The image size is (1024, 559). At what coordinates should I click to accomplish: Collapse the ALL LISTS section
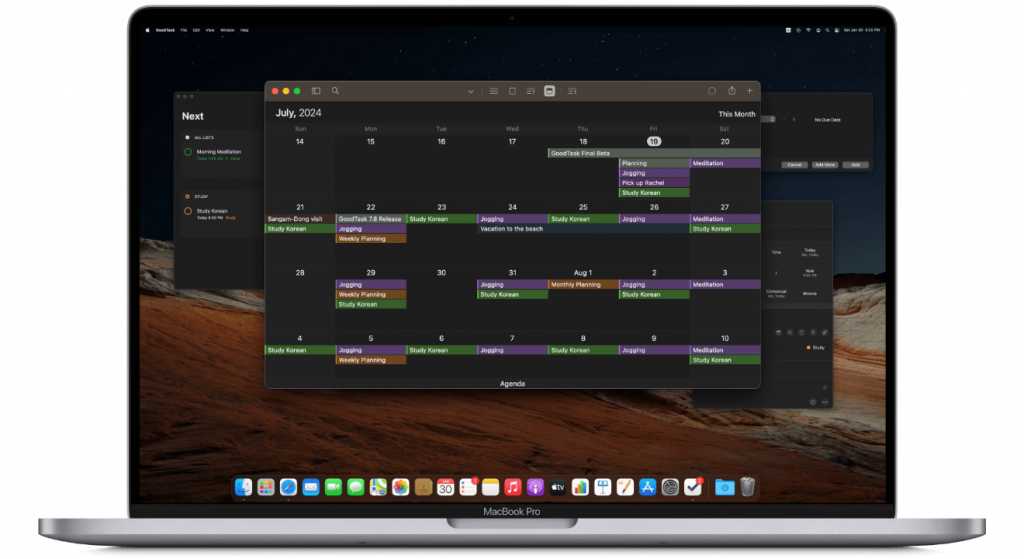point(187,137)
